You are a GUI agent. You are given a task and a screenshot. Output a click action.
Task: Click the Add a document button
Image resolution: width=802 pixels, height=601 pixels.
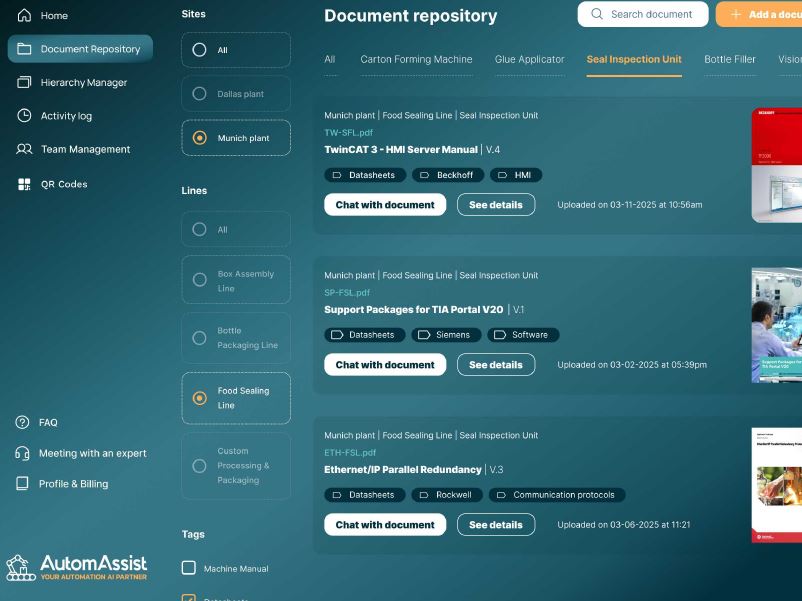point(759,14)
